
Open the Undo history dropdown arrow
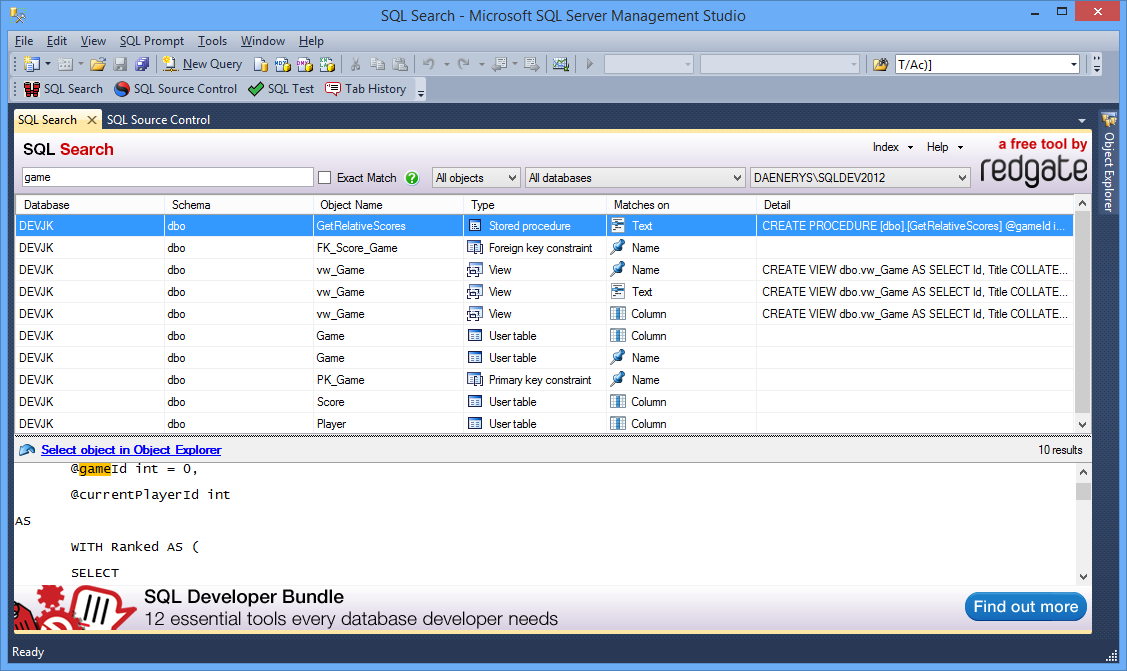click(x=446, y=65)
